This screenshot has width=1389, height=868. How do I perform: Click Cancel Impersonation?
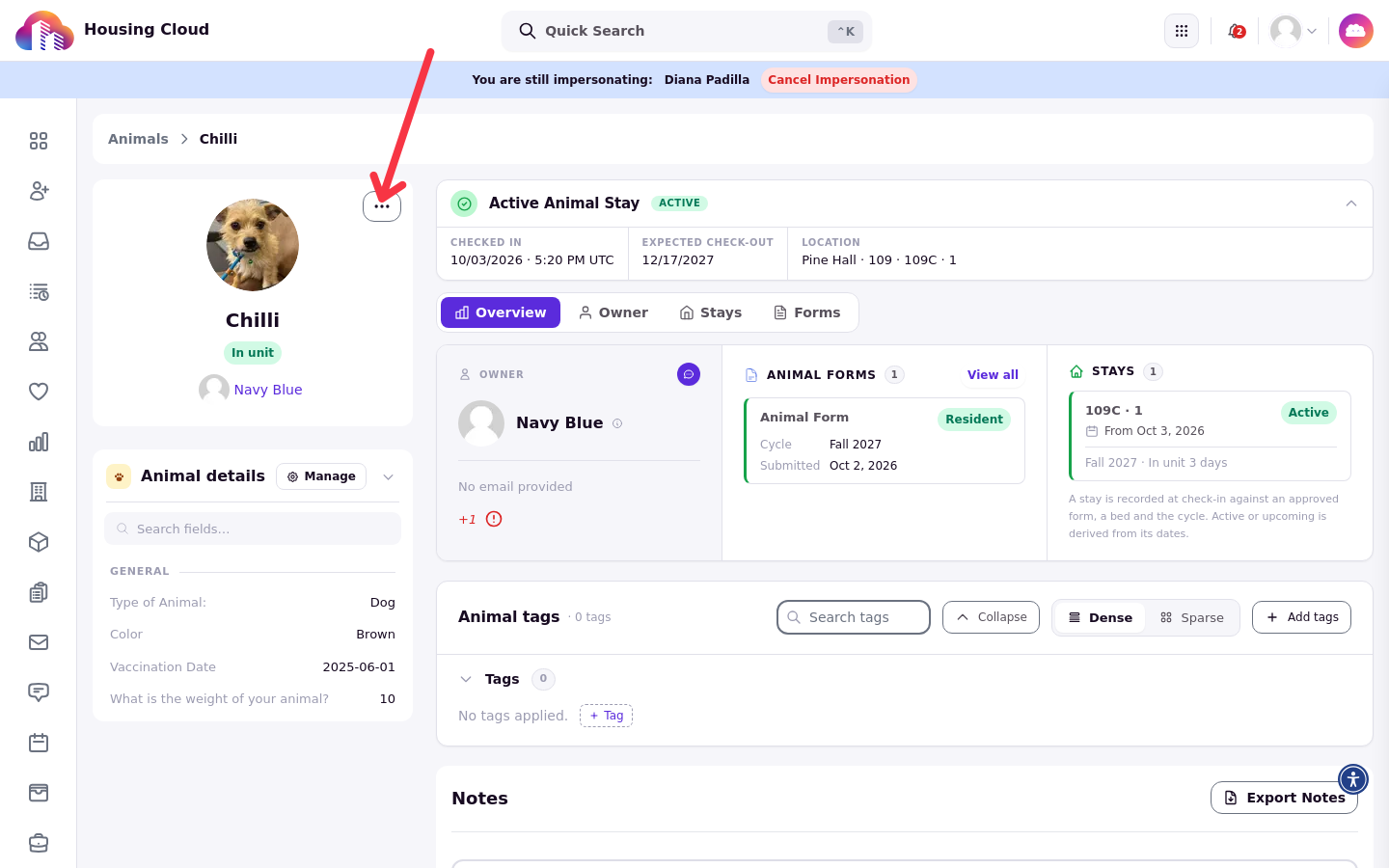pyautogui.click(x=839, y=80)
